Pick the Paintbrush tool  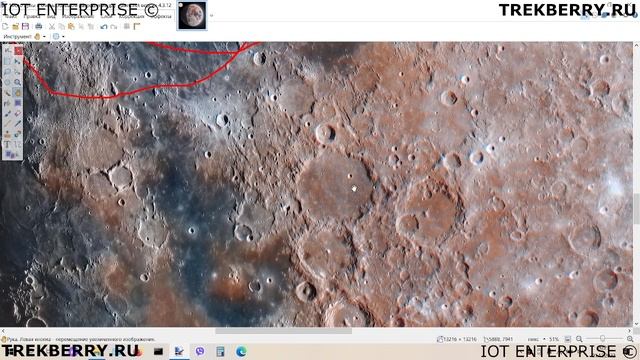point(8,114)
